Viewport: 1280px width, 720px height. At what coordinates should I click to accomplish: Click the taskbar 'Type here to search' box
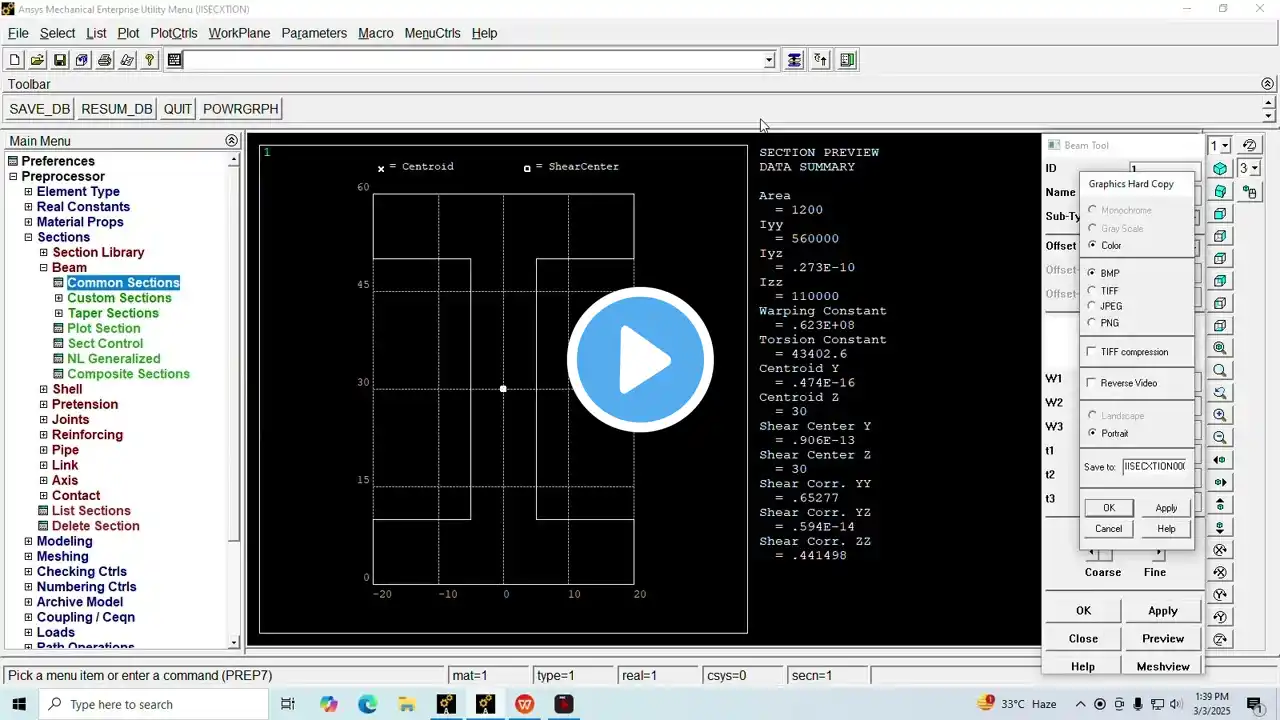(x=154, y=704)
